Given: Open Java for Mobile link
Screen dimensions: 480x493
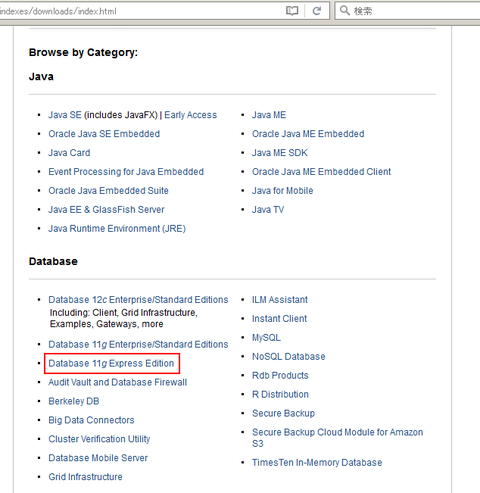Looking at the screenshot, I should (x=283, y=191).
